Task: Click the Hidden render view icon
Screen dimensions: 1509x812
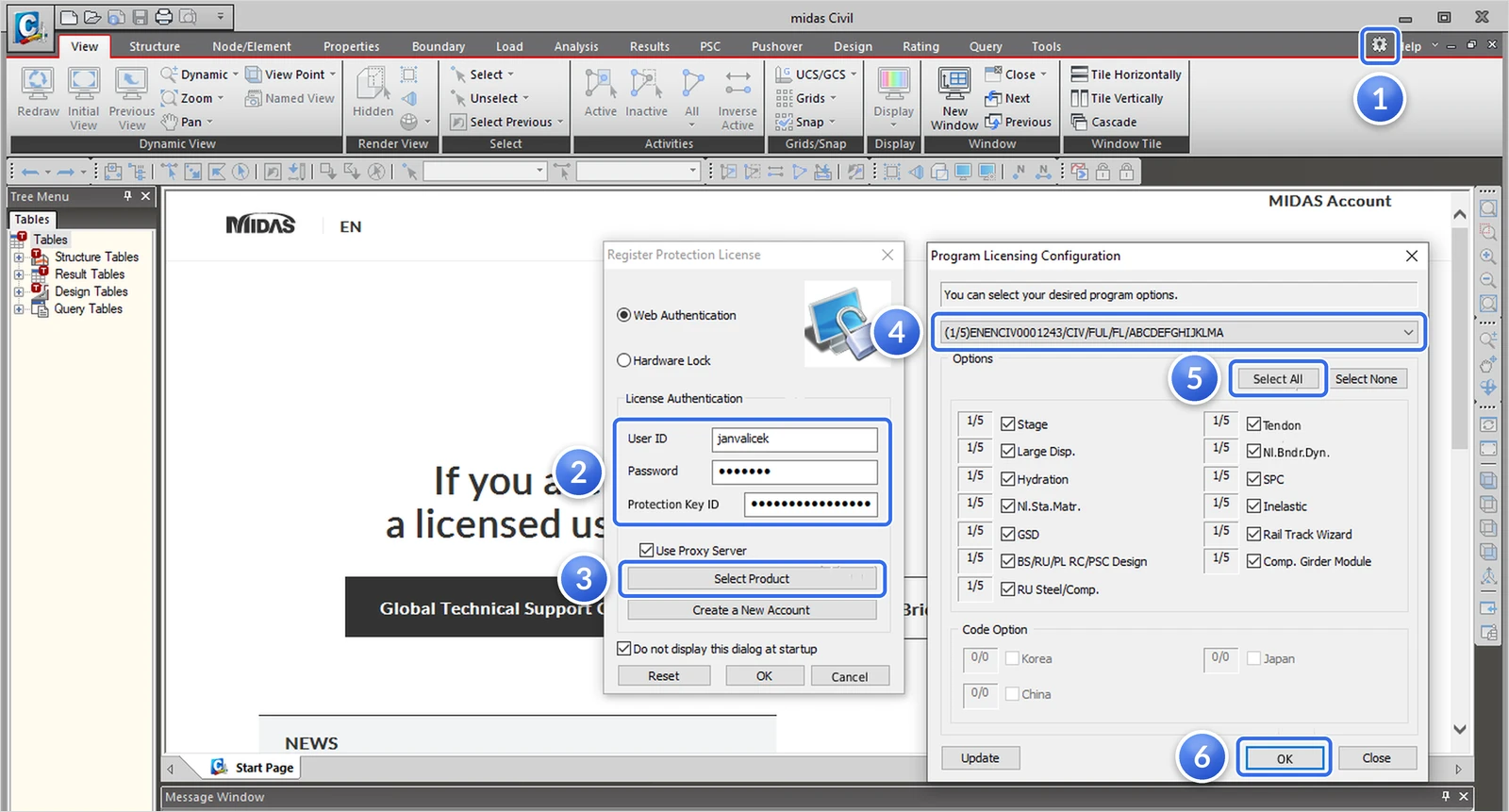Action: 373,84
